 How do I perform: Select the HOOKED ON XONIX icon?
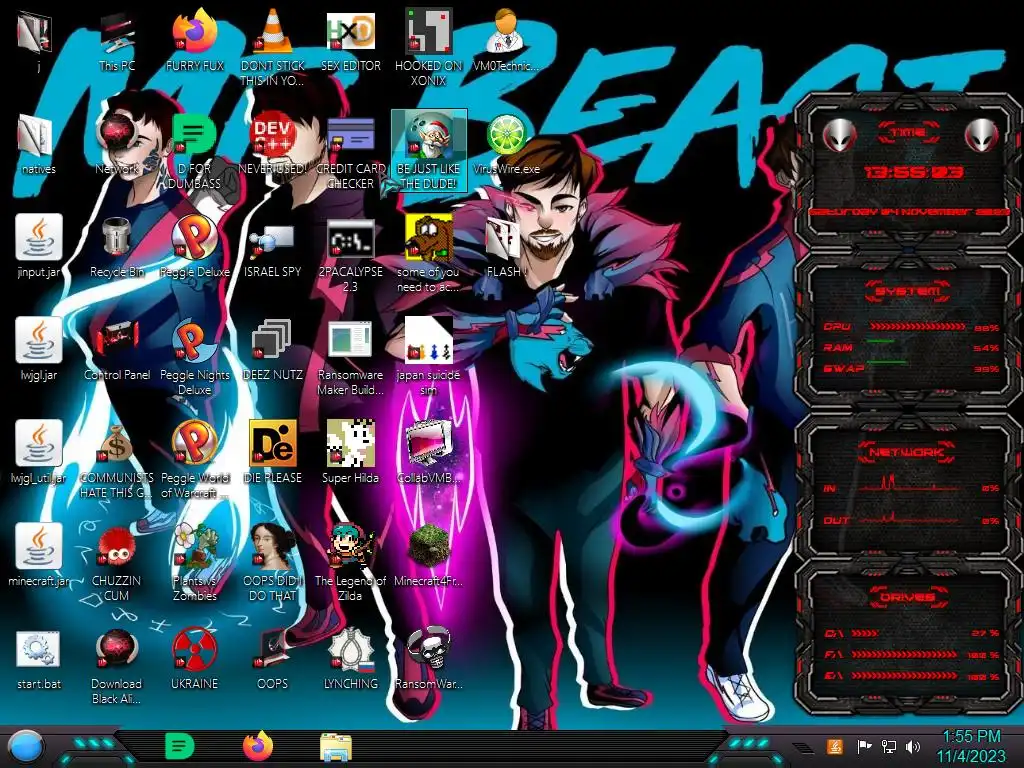(x=428, y=33)
